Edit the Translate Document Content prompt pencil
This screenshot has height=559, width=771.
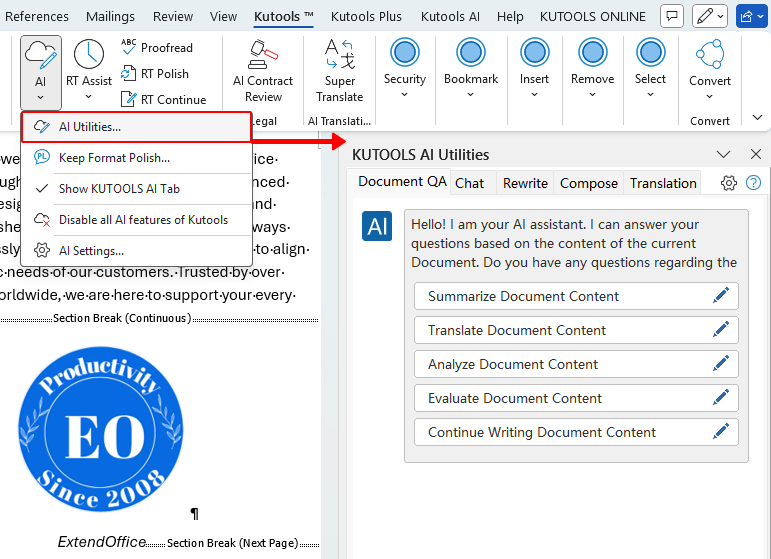721,329
